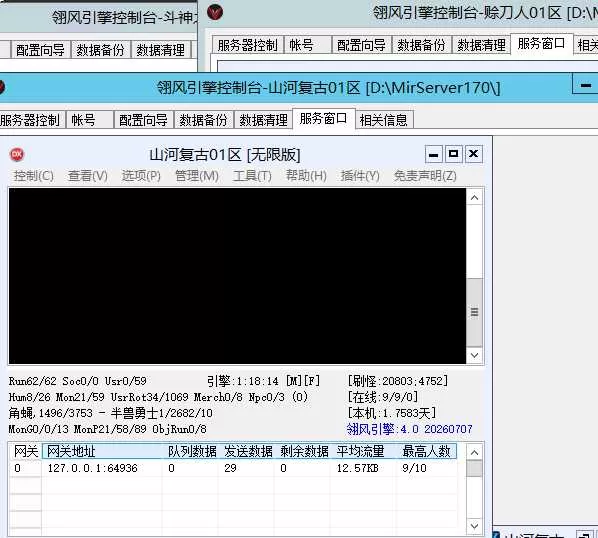Click the 网关地址 column header
598x538 pixels.
102,451
